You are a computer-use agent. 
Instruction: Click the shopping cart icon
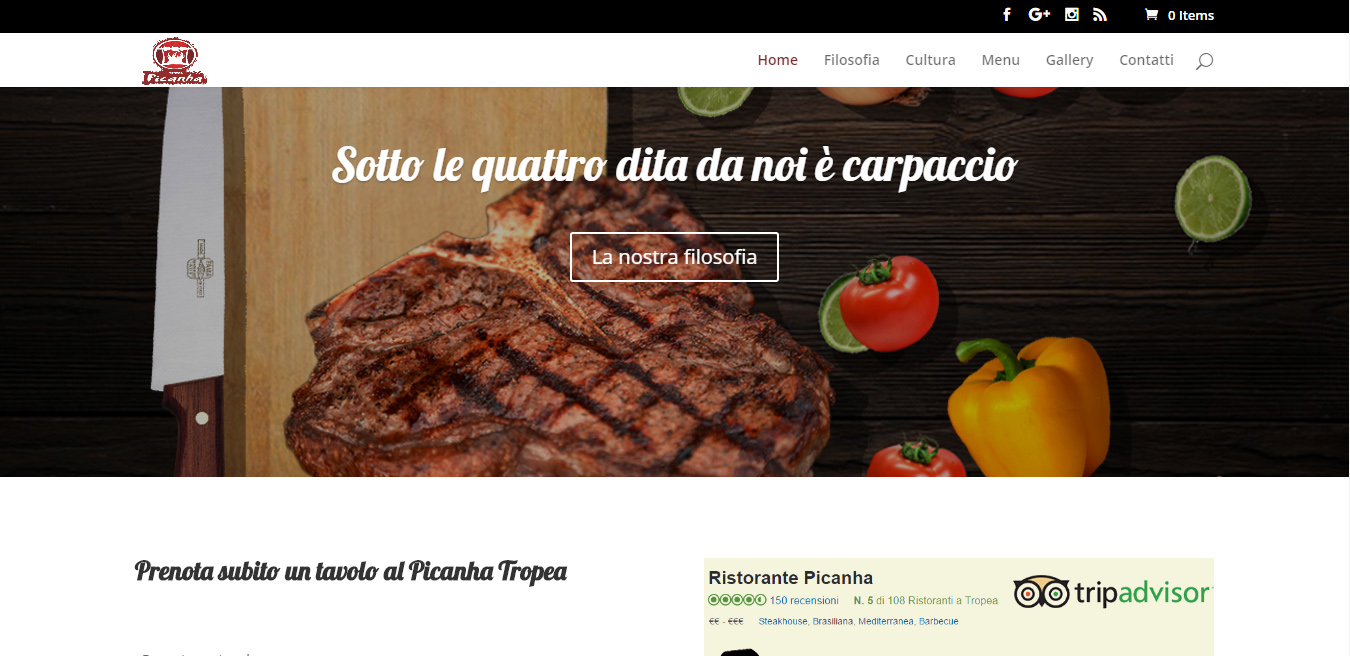point(1151,15)
